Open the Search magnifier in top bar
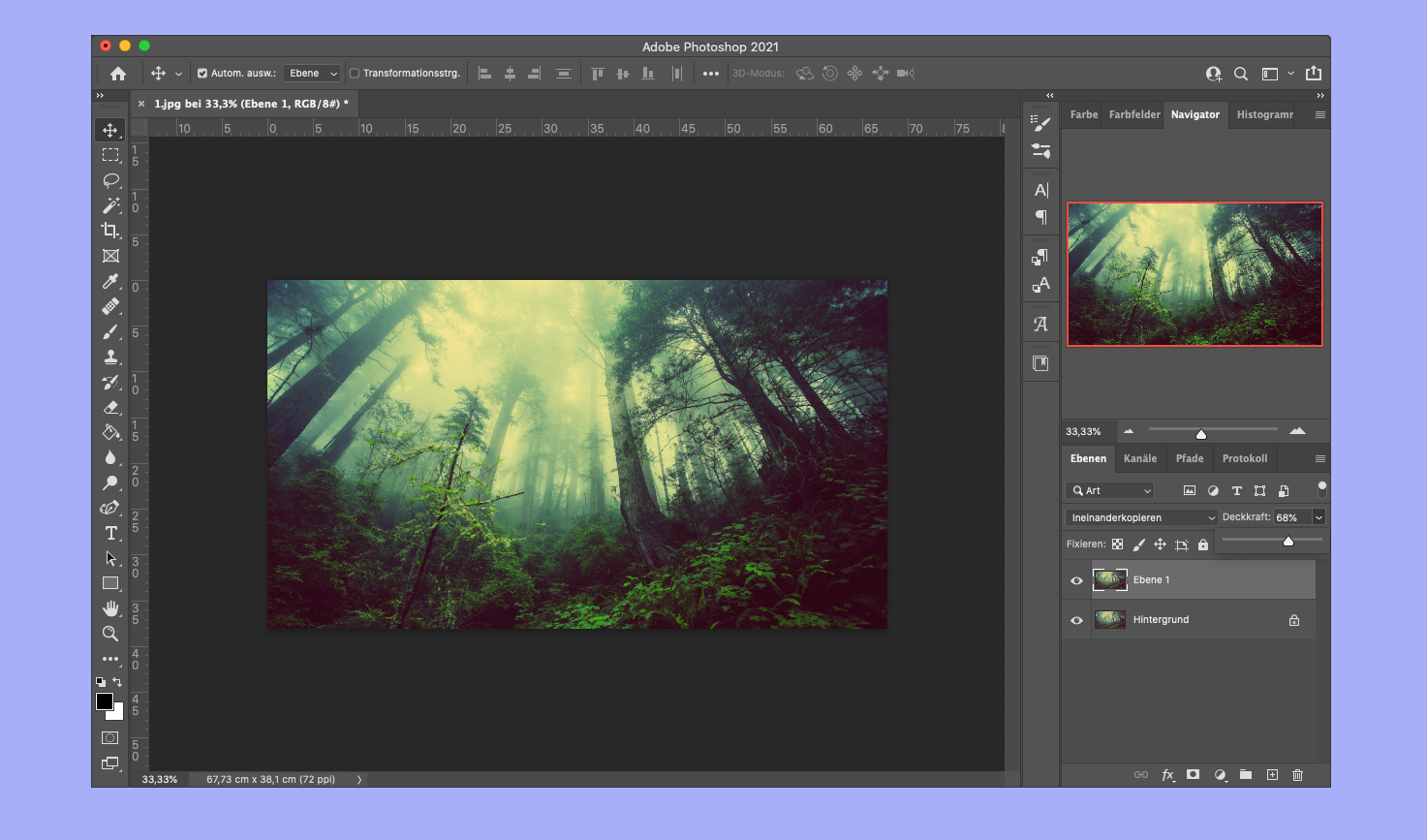The width and height of the screenshot is (1427, 840). (x=1241, y=74)
